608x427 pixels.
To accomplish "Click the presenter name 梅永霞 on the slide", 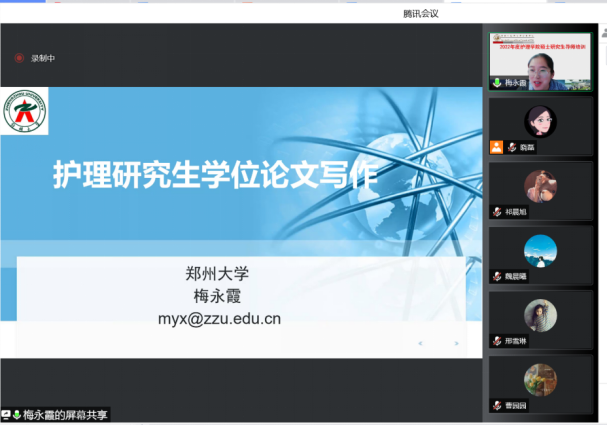I will pos(217,296).
